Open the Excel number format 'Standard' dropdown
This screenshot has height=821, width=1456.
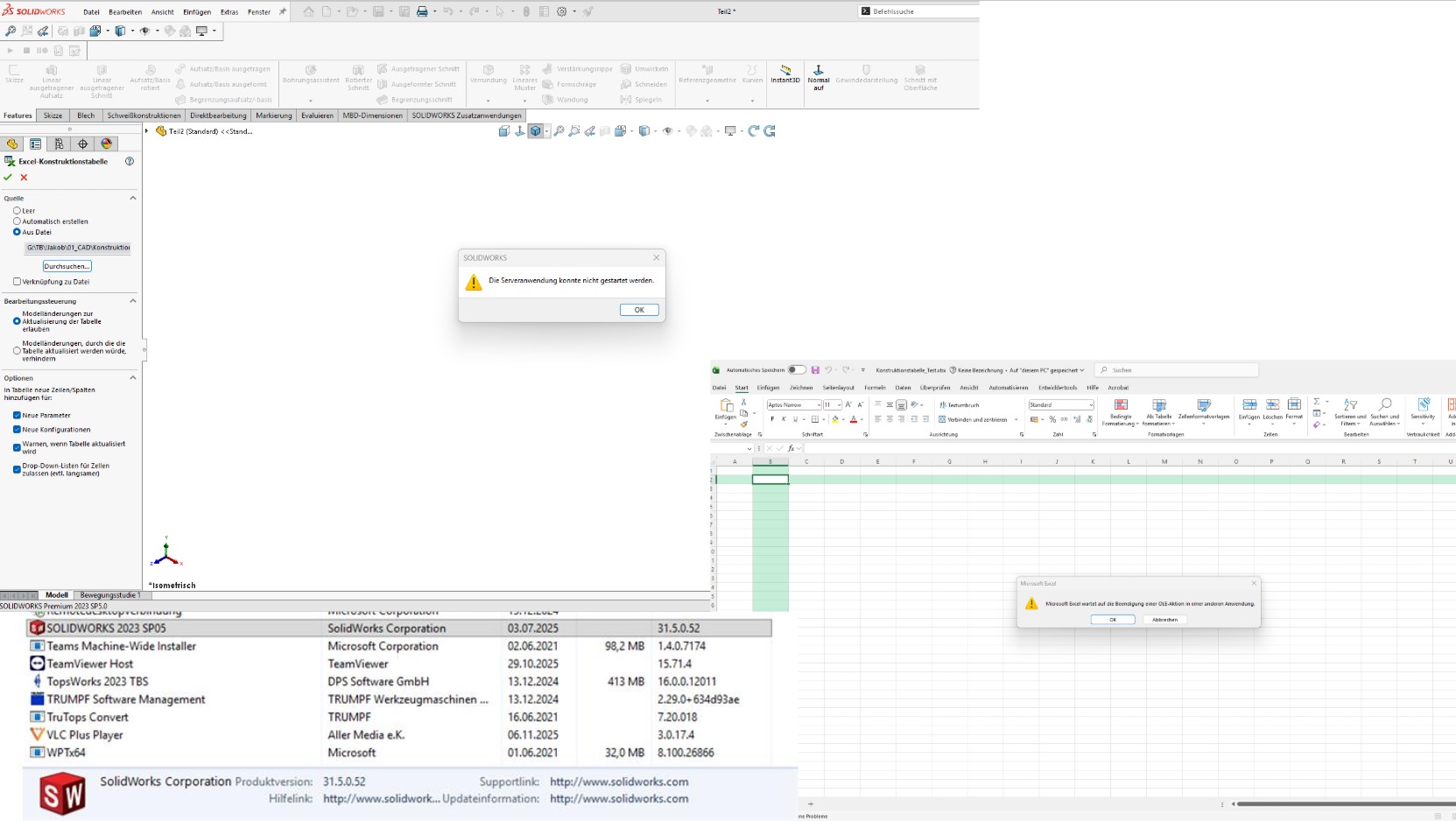[1090, 405]
